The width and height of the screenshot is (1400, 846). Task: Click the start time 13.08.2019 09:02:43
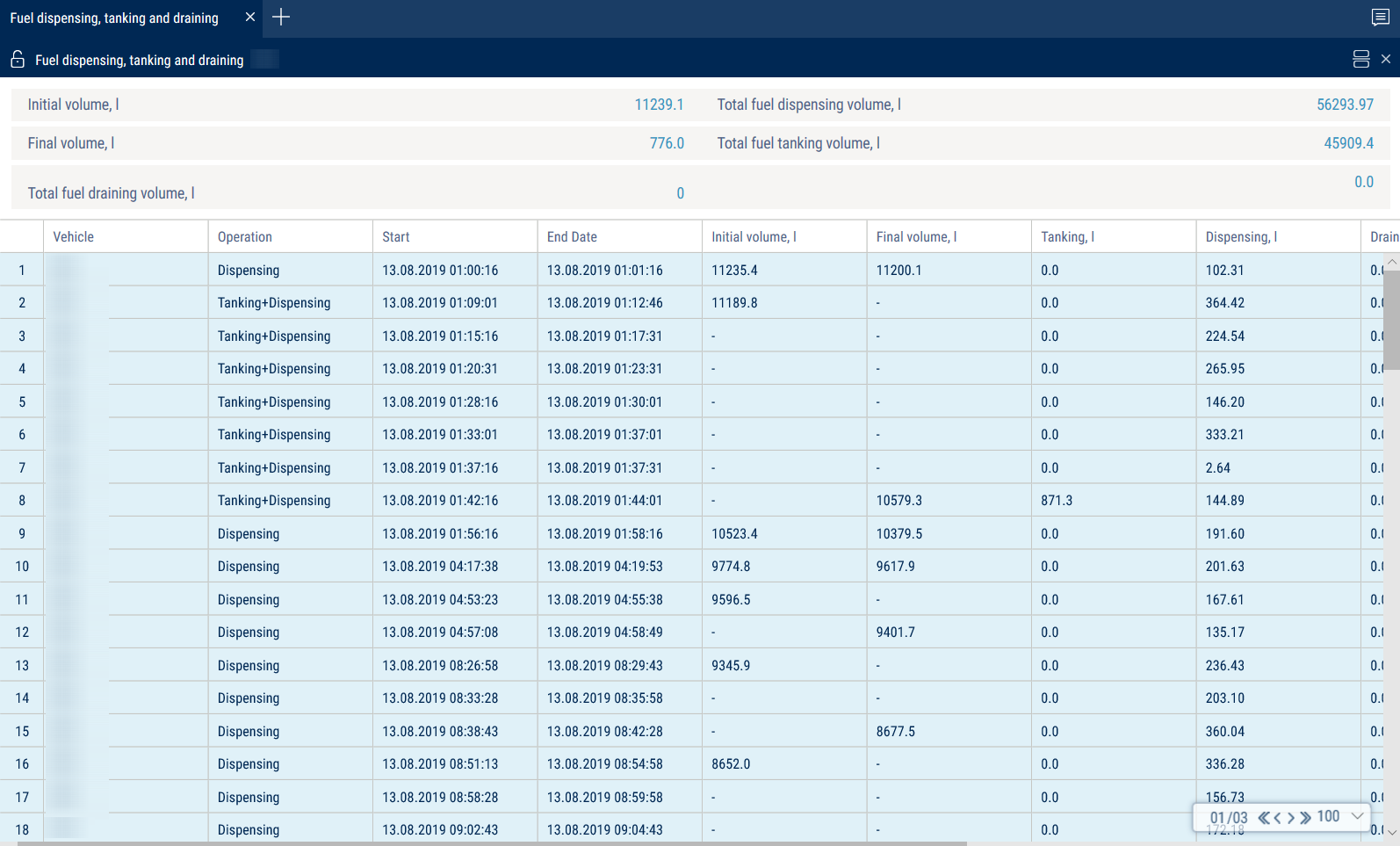[x=440, y=830]
